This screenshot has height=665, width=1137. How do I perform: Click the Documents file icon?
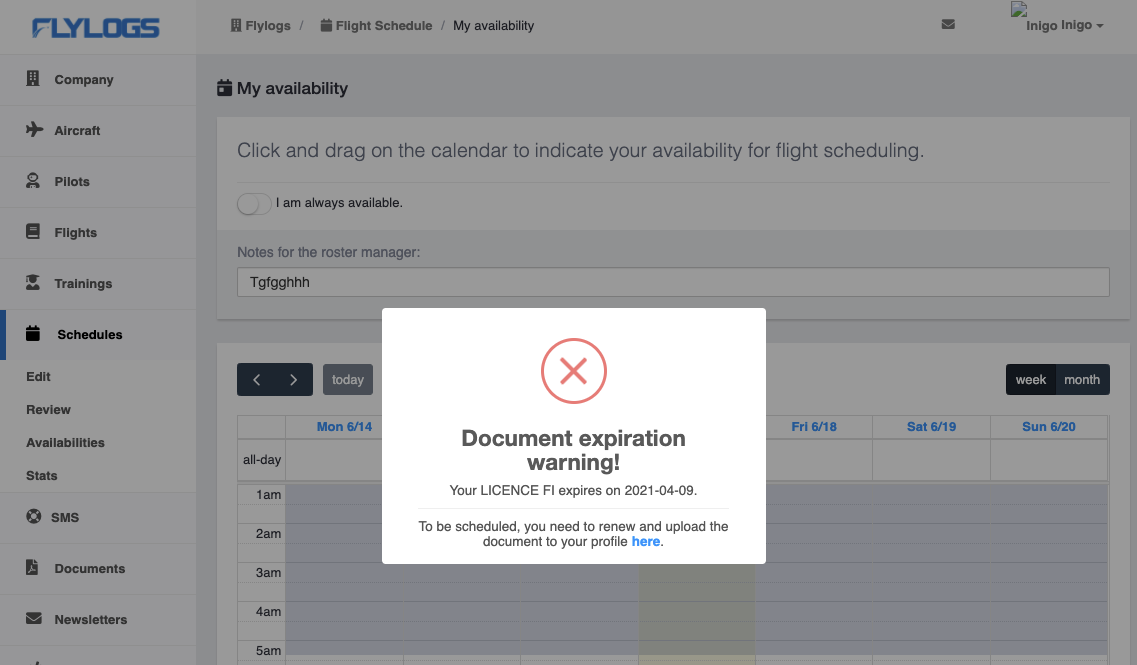pos(33,568)
